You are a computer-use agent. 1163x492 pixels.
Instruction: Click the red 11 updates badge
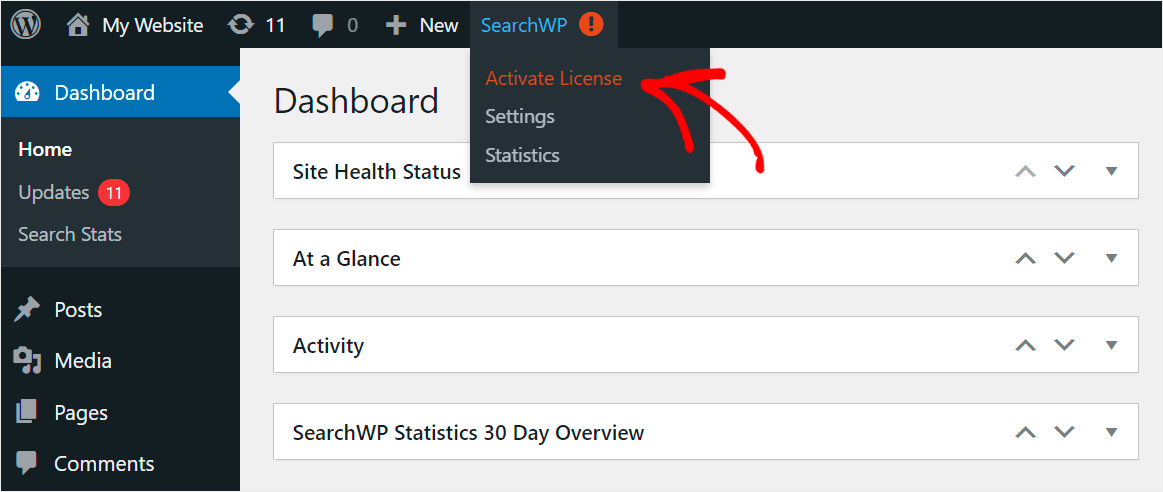[x=113, y=193]
